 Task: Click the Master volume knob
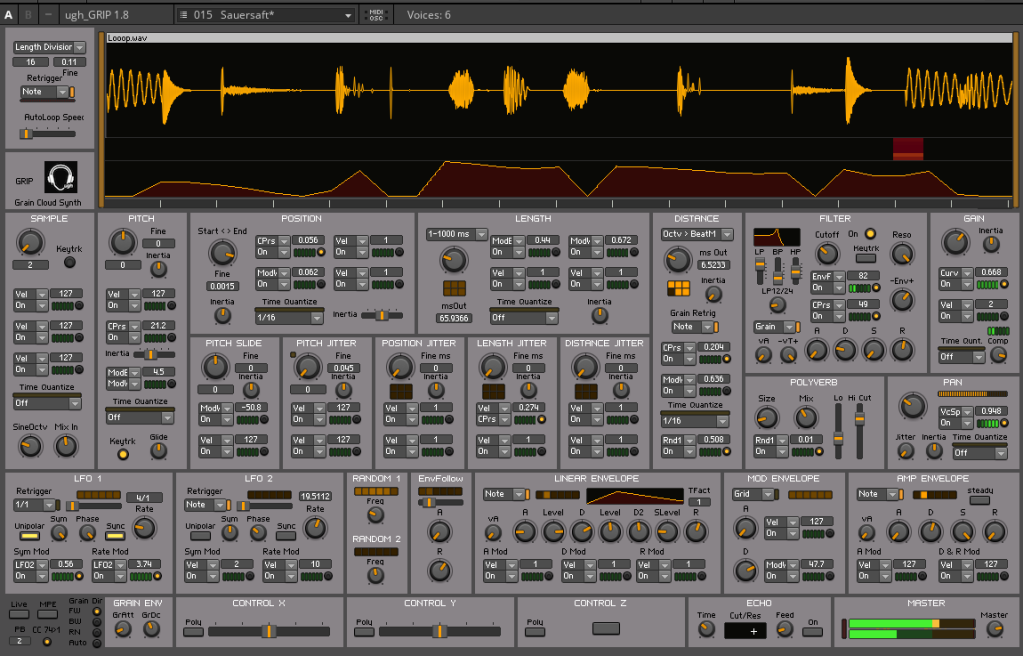tap(993, 629)
